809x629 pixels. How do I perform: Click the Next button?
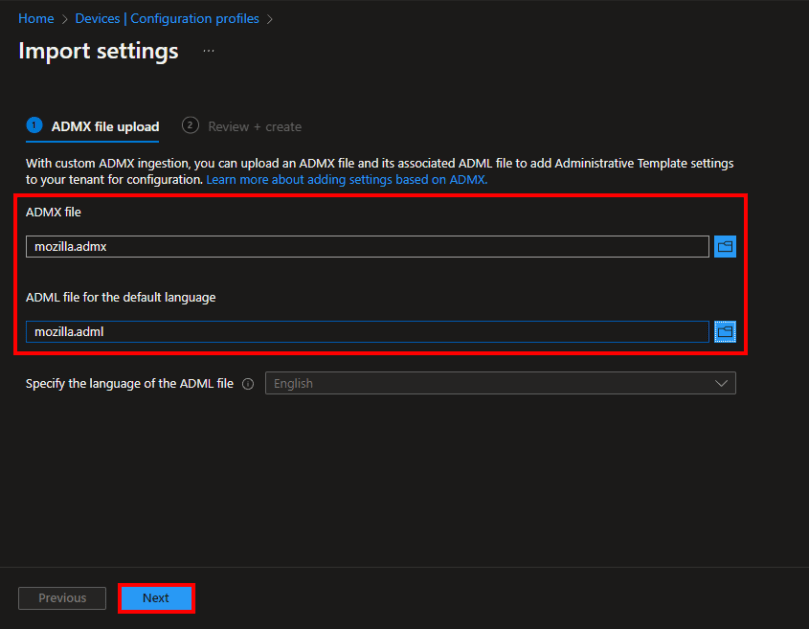coord(156,598)
